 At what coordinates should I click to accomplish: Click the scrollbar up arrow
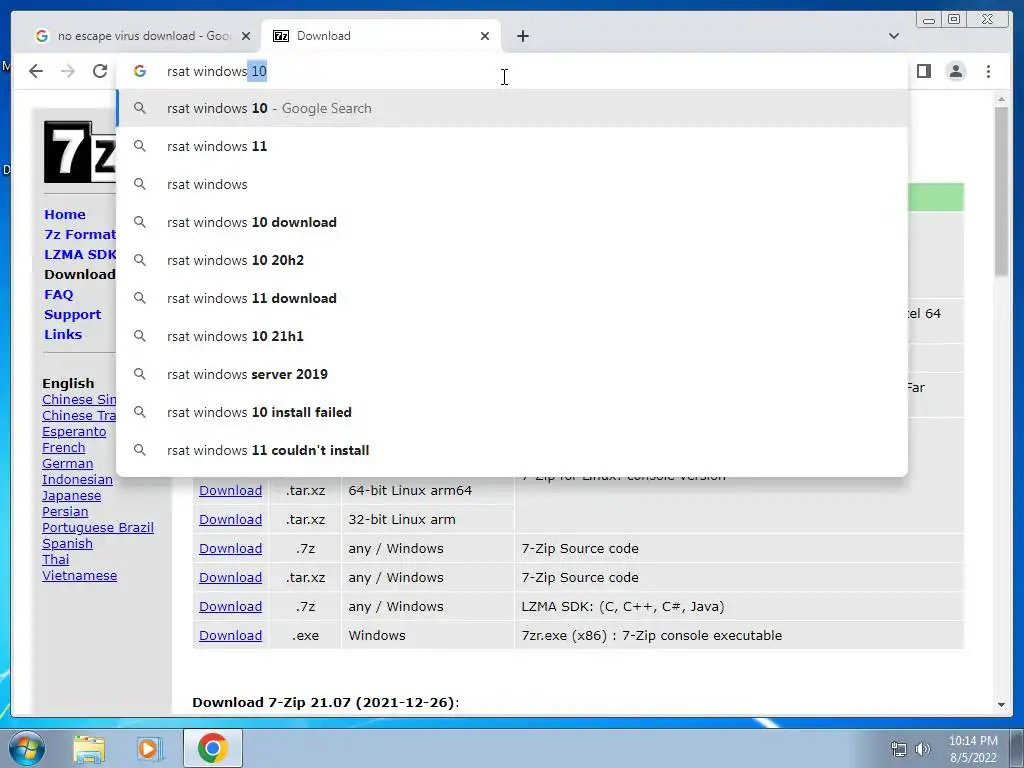pyautogui.click(x=1001, y=99)
